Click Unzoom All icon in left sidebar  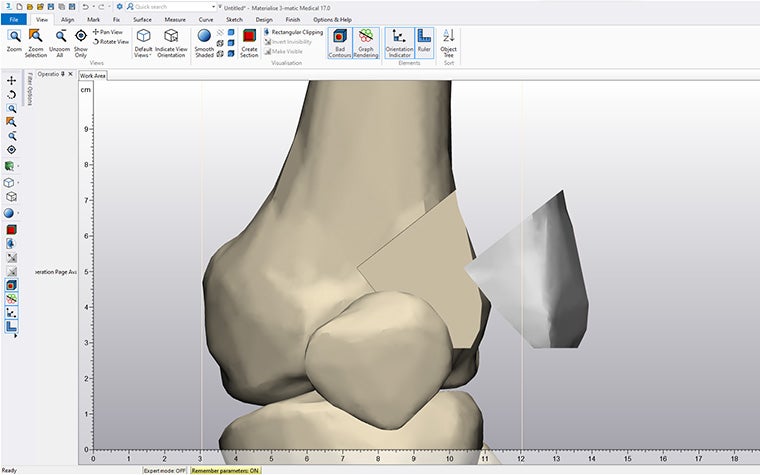point(12,136)
